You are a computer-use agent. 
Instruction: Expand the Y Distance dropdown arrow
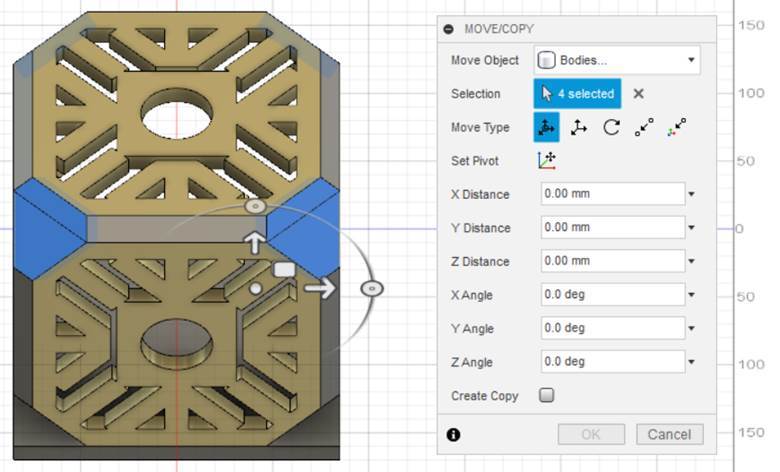(x=691, y=228)
